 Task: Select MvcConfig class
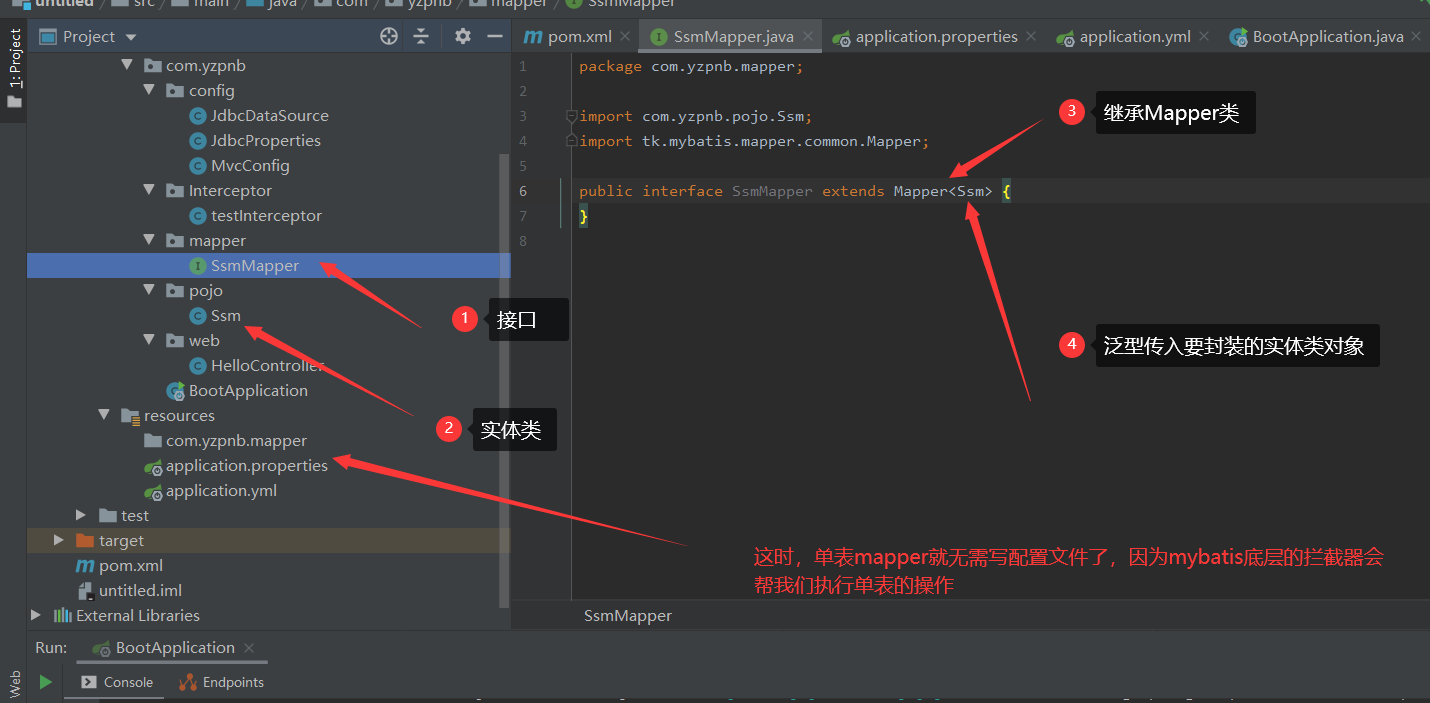(x=239, y=165)
